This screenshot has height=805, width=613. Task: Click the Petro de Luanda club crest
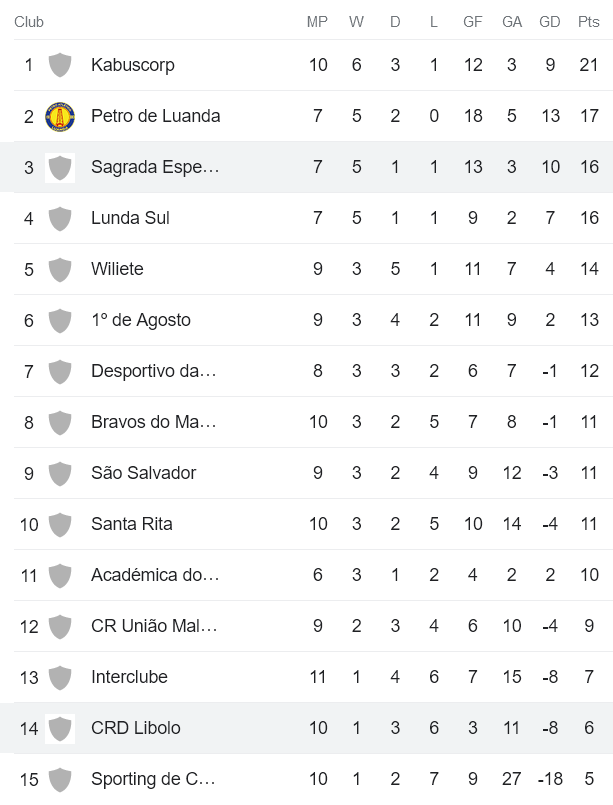(60, 116)
